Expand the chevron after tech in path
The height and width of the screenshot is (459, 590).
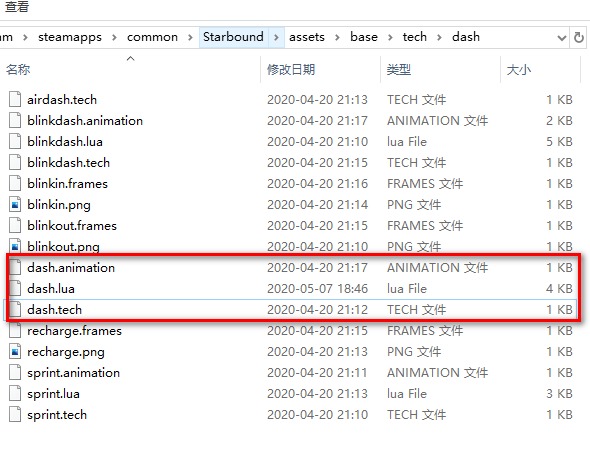pos(439,37)
